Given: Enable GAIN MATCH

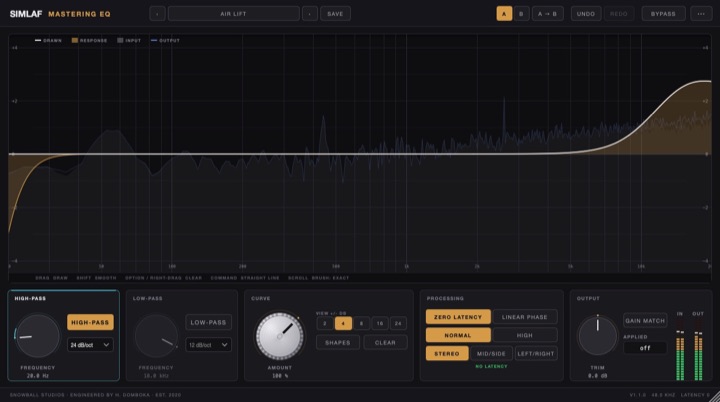Looking at the screenshot, I should pos(645,320).
